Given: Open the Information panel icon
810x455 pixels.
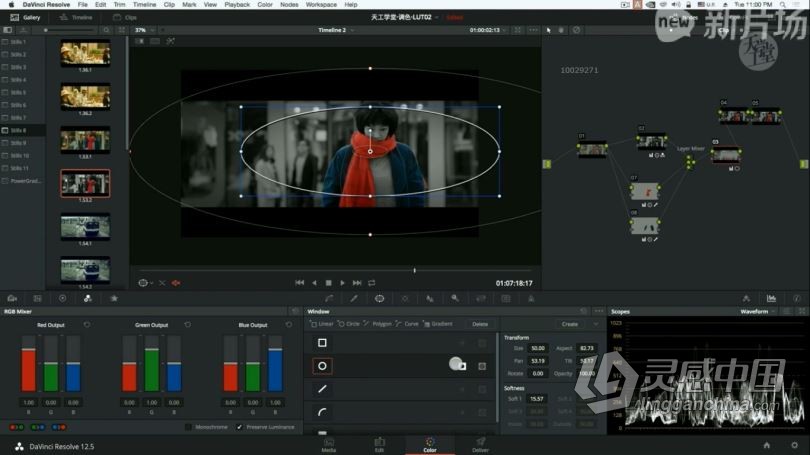Looking at the screenshot, I should pyautogui.click(x=797, y=299).
